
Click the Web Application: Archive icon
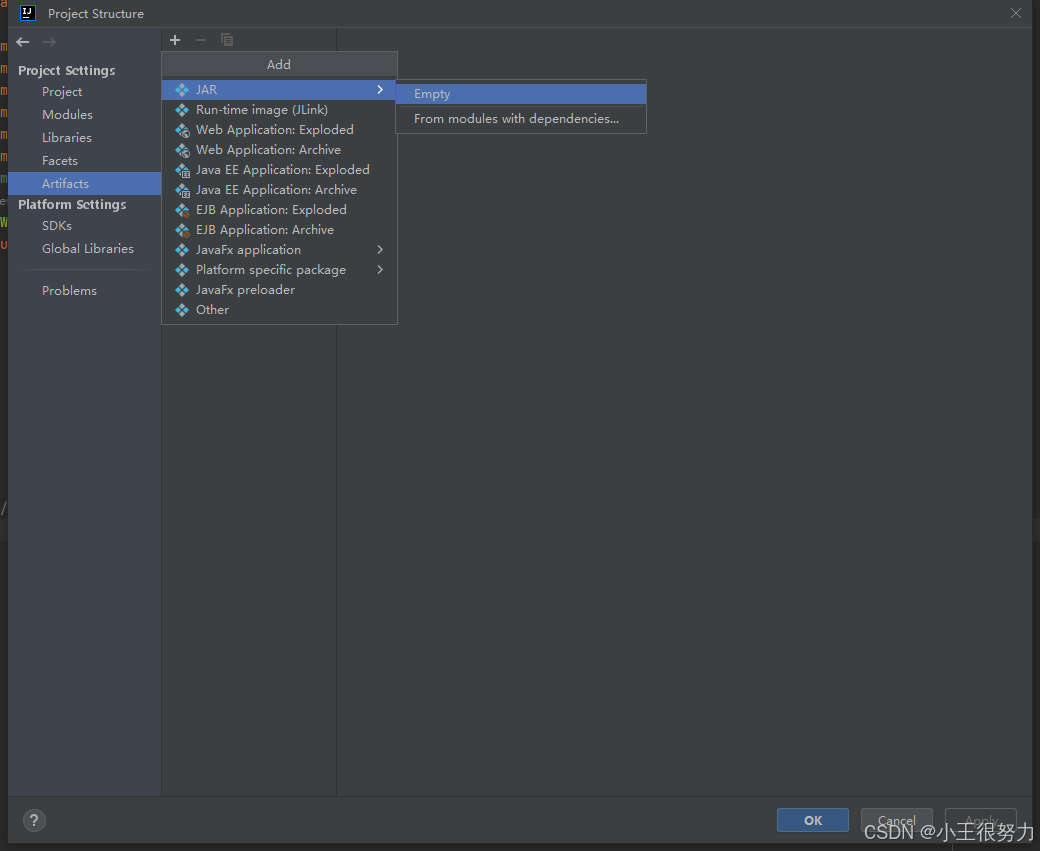pyautogui.click(x=182, y=151)
